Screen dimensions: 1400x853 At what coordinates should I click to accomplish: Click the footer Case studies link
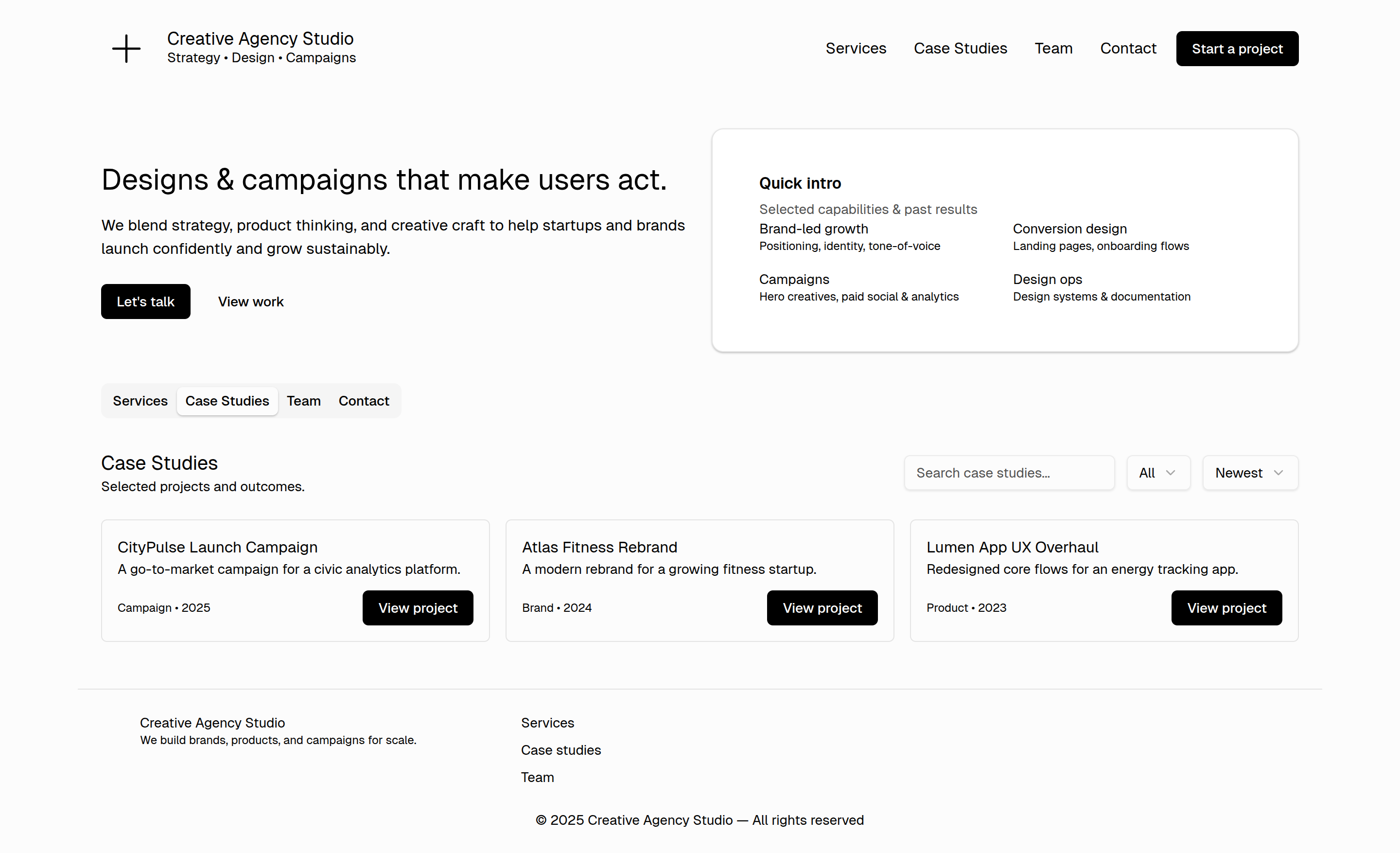point(560,749)
